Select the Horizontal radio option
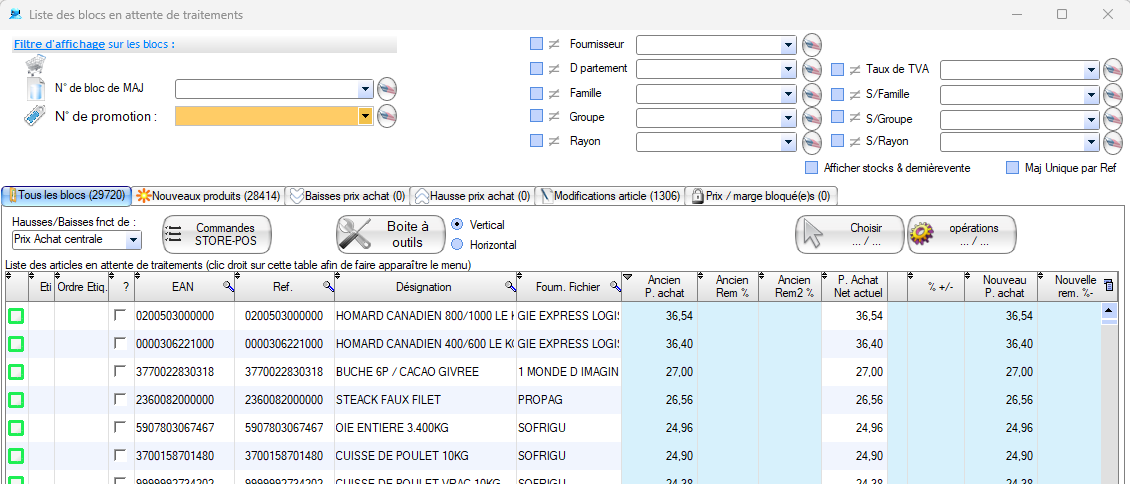Screen dimensions: 1130x484 (457, 244)
